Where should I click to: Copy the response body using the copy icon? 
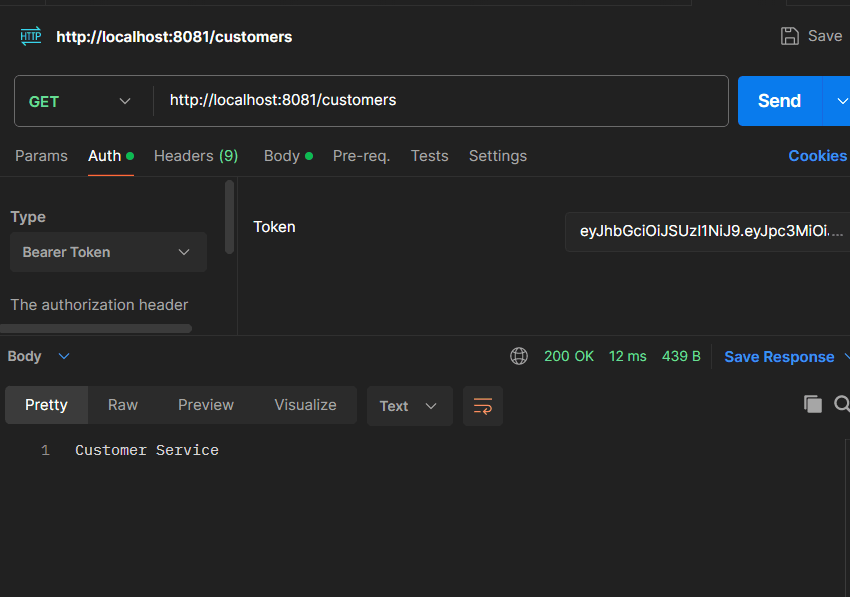coord(813,404)
